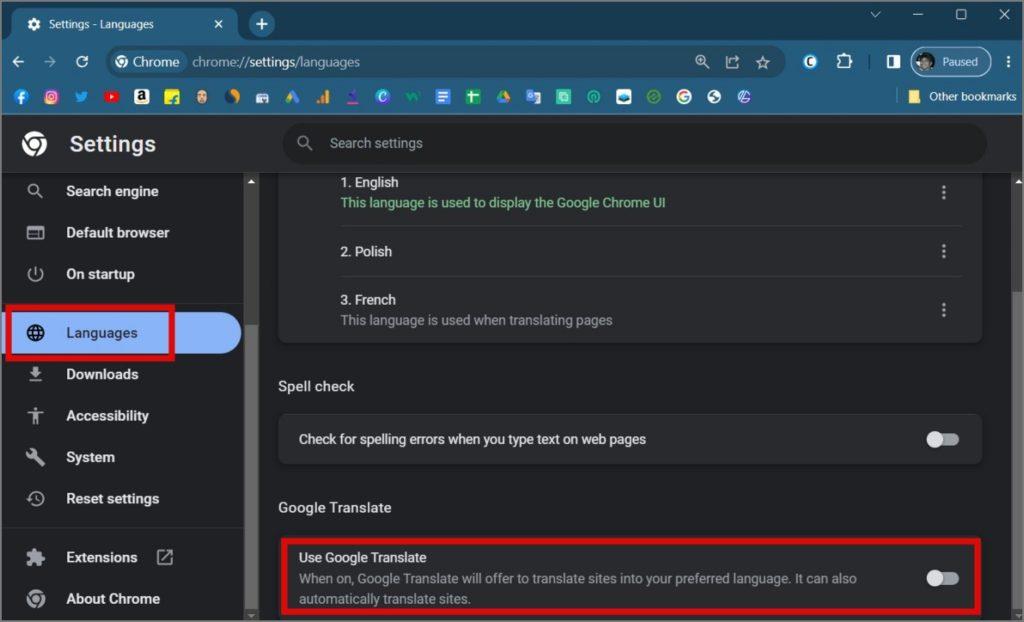Reload the page

82,61
